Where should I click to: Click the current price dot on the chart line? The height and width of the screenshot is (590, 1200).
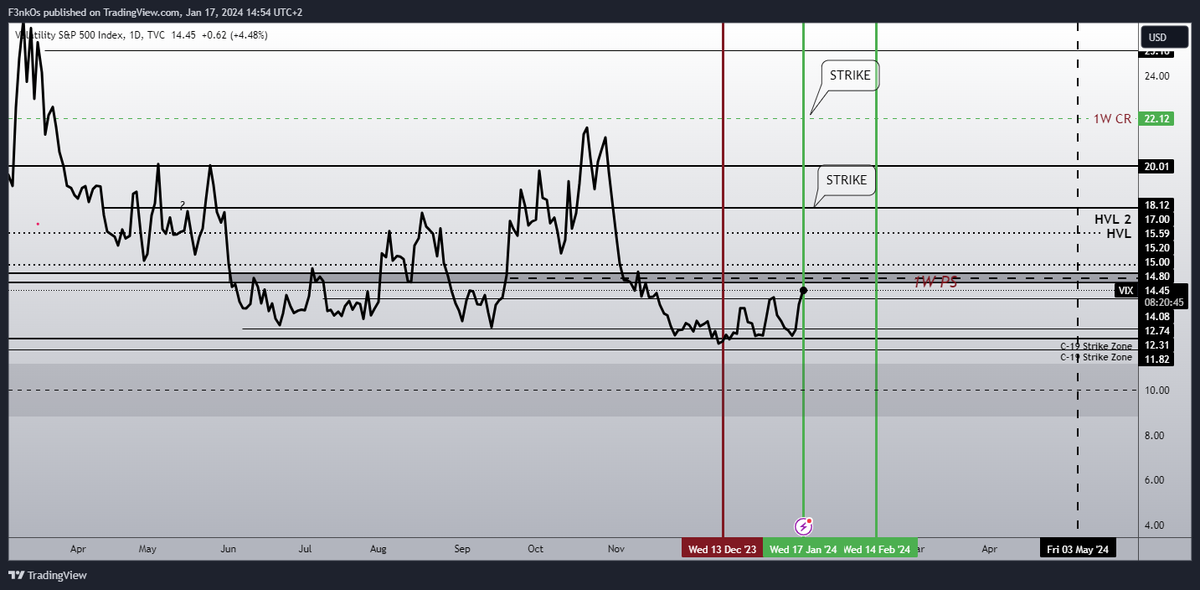[804, 290]
